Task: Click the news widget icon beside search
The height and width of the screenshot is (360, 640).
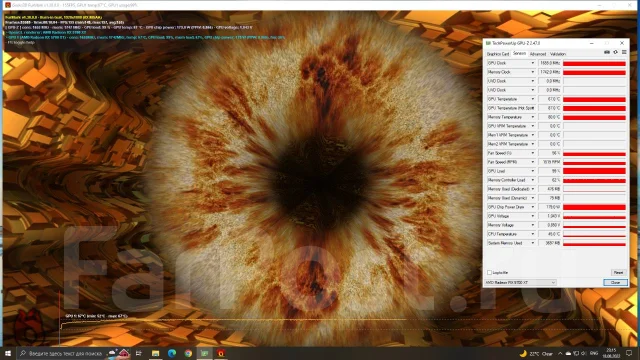Action: pos(119,353)
